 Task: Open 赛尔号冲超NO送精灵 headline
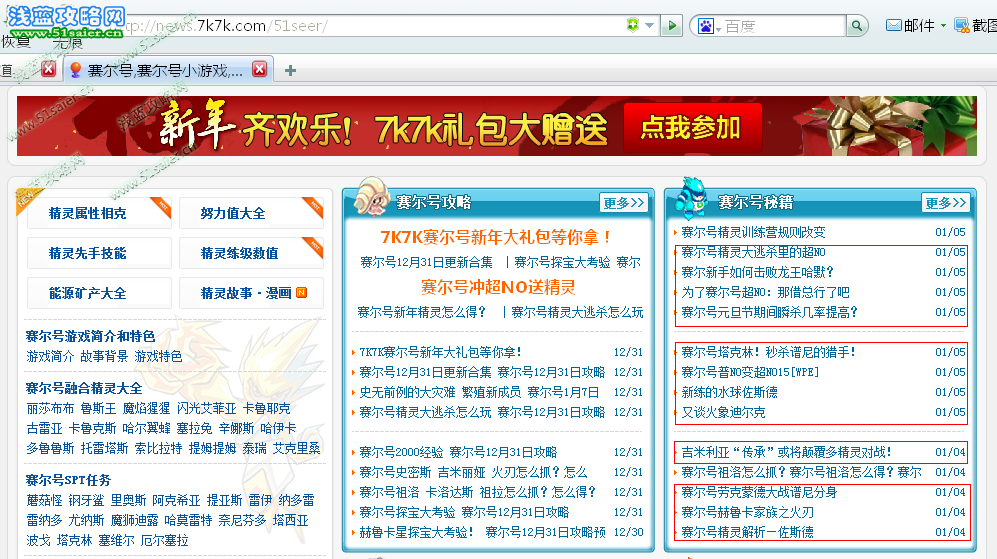point(498,287)
